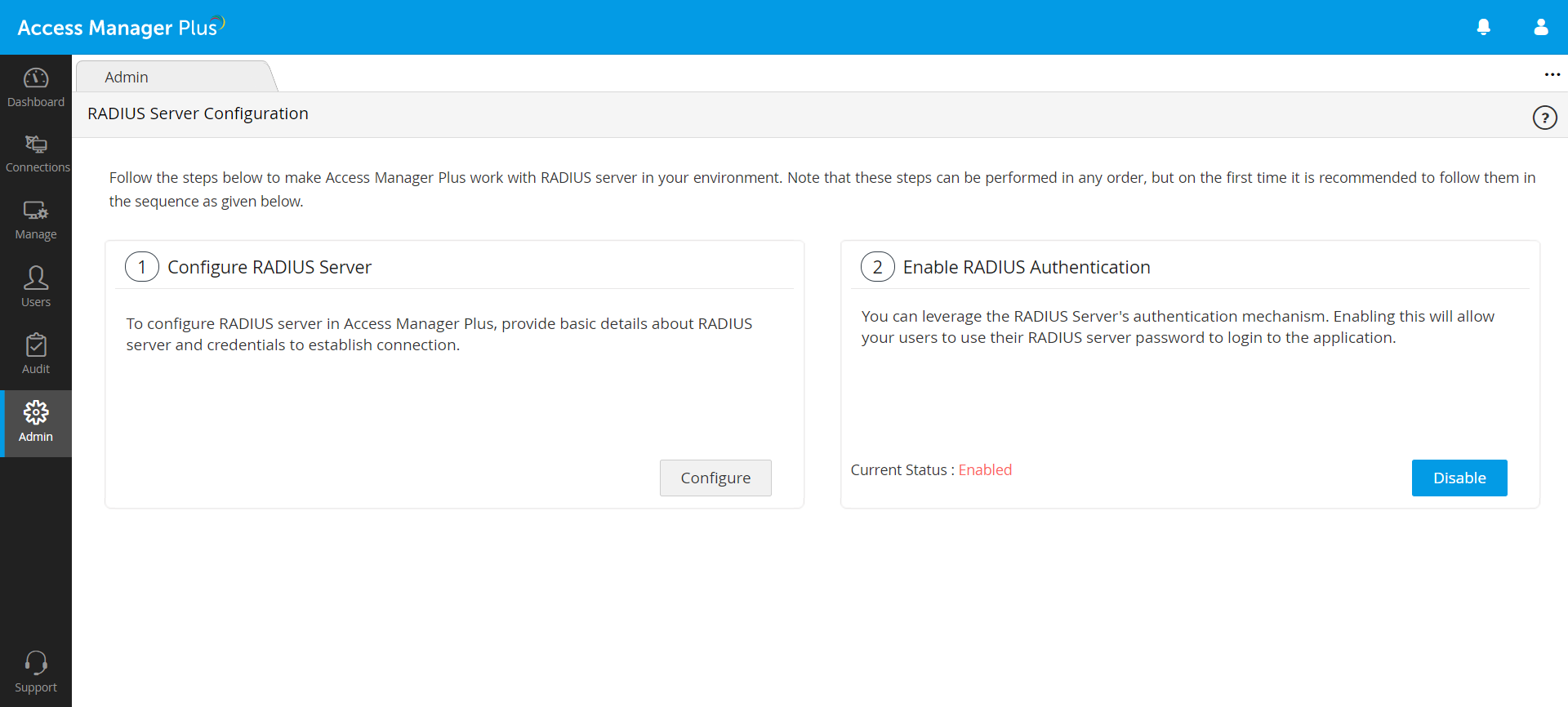The image size is (1568, 707).
Task: Click the Current Status label
Action: (x=902, y=469)
